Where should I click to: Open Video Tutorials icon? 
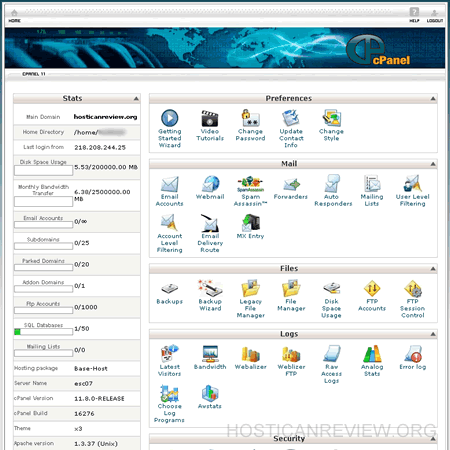210,118
